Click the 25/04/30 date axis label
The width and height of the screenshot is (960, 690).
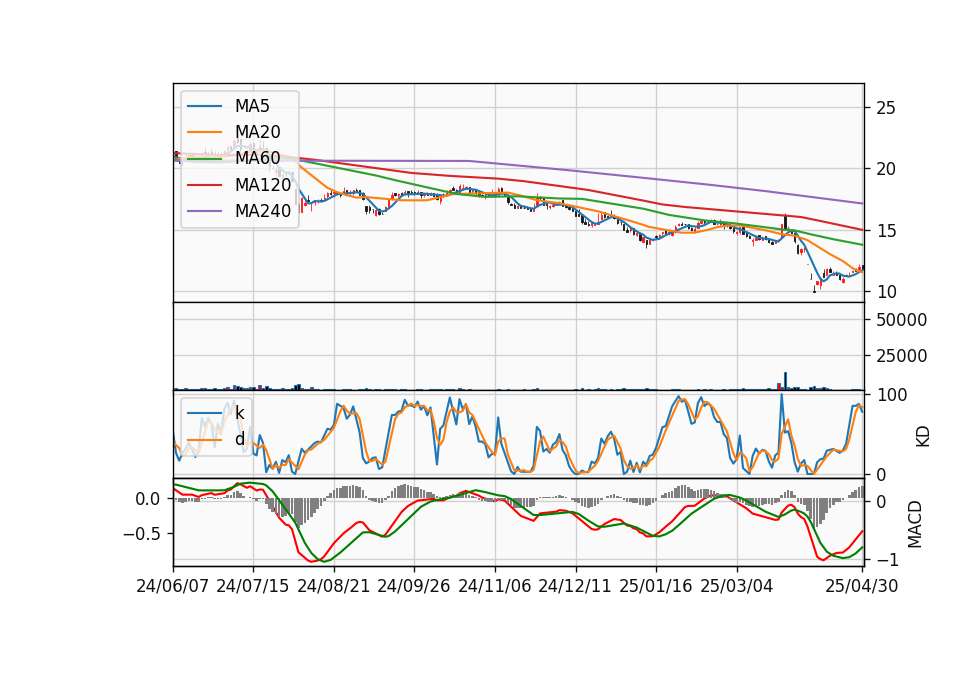tap(862, 586)
